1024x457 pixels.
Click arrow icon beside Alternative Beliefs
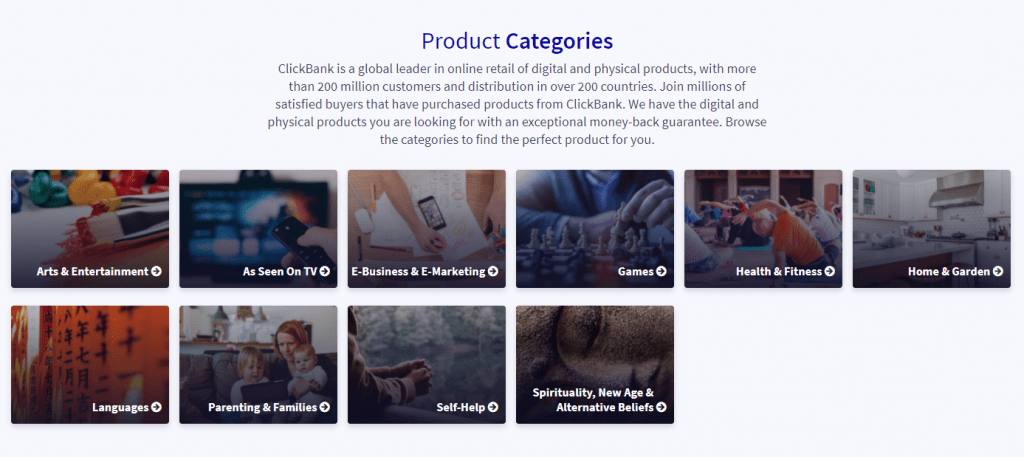click(661, 408)
